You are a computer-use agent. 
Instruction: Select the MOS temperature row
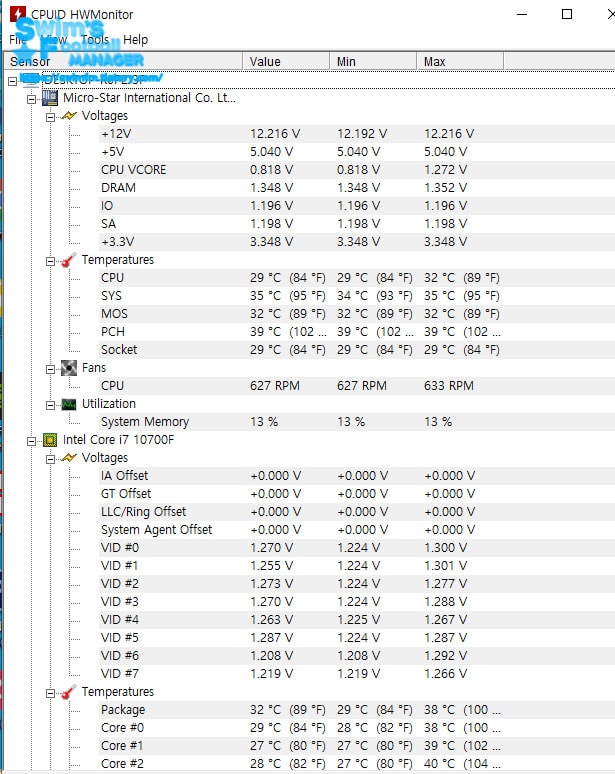356,314
